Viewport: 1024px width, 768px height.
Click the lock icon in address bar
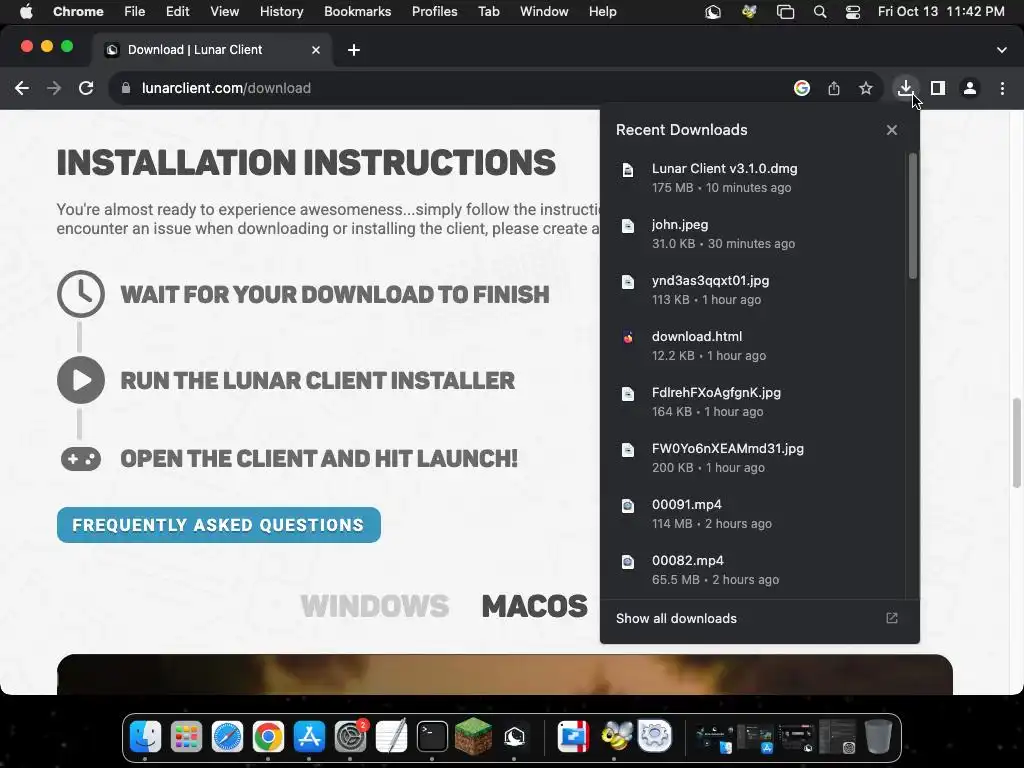click(127, 88)
